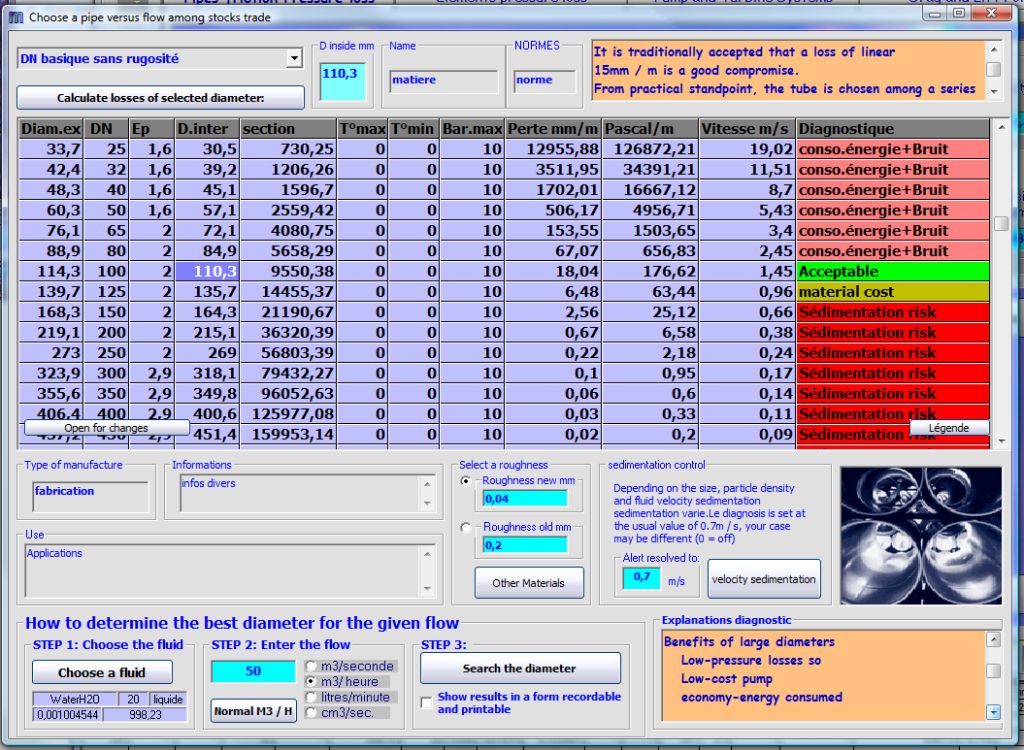
Task: Click Other Materials button
Action: point(529,583)
